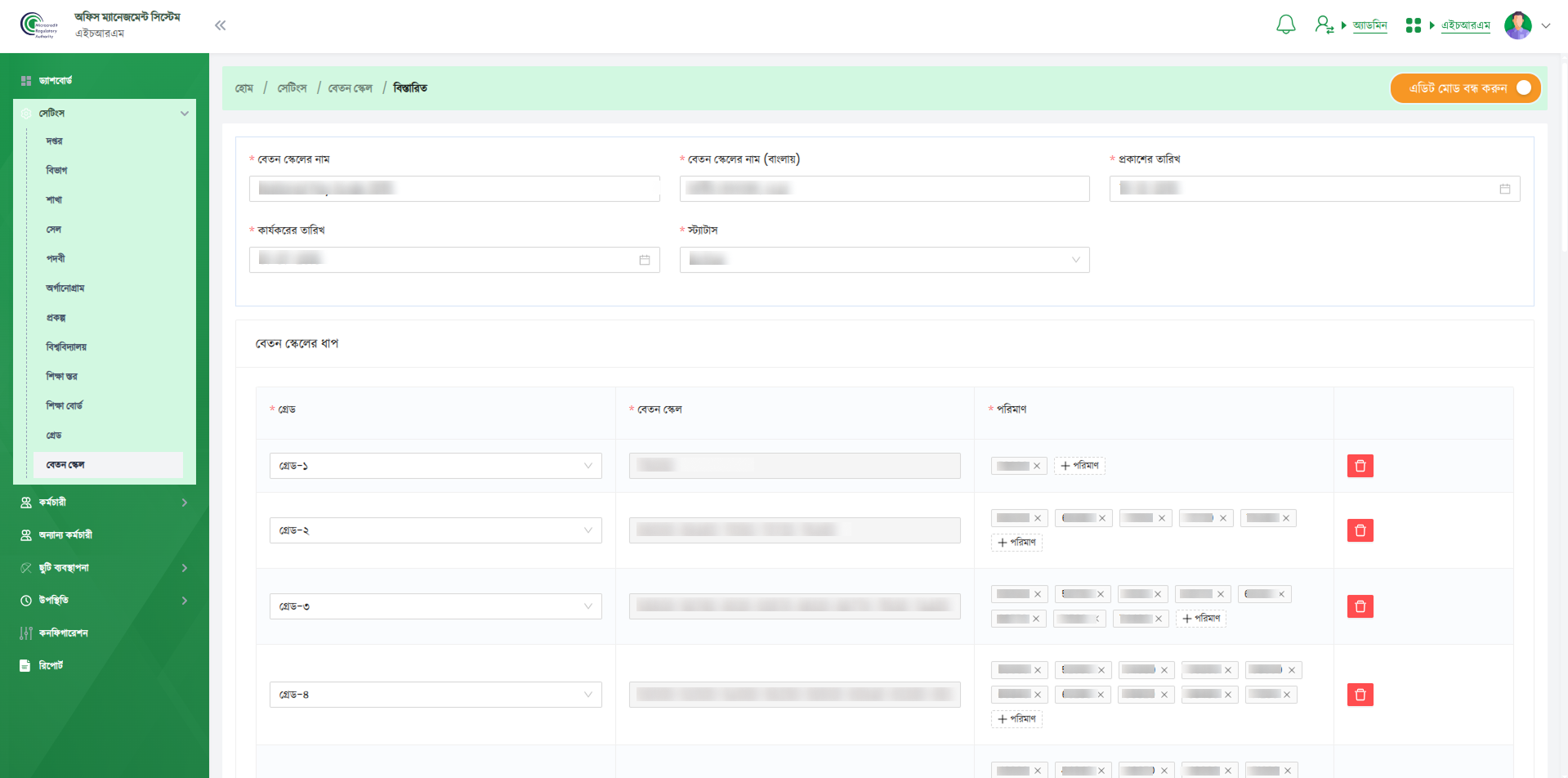Go to হোম breadcrumb link
Viewport: 1568px width, 778px height.
(x=244, y=88)
